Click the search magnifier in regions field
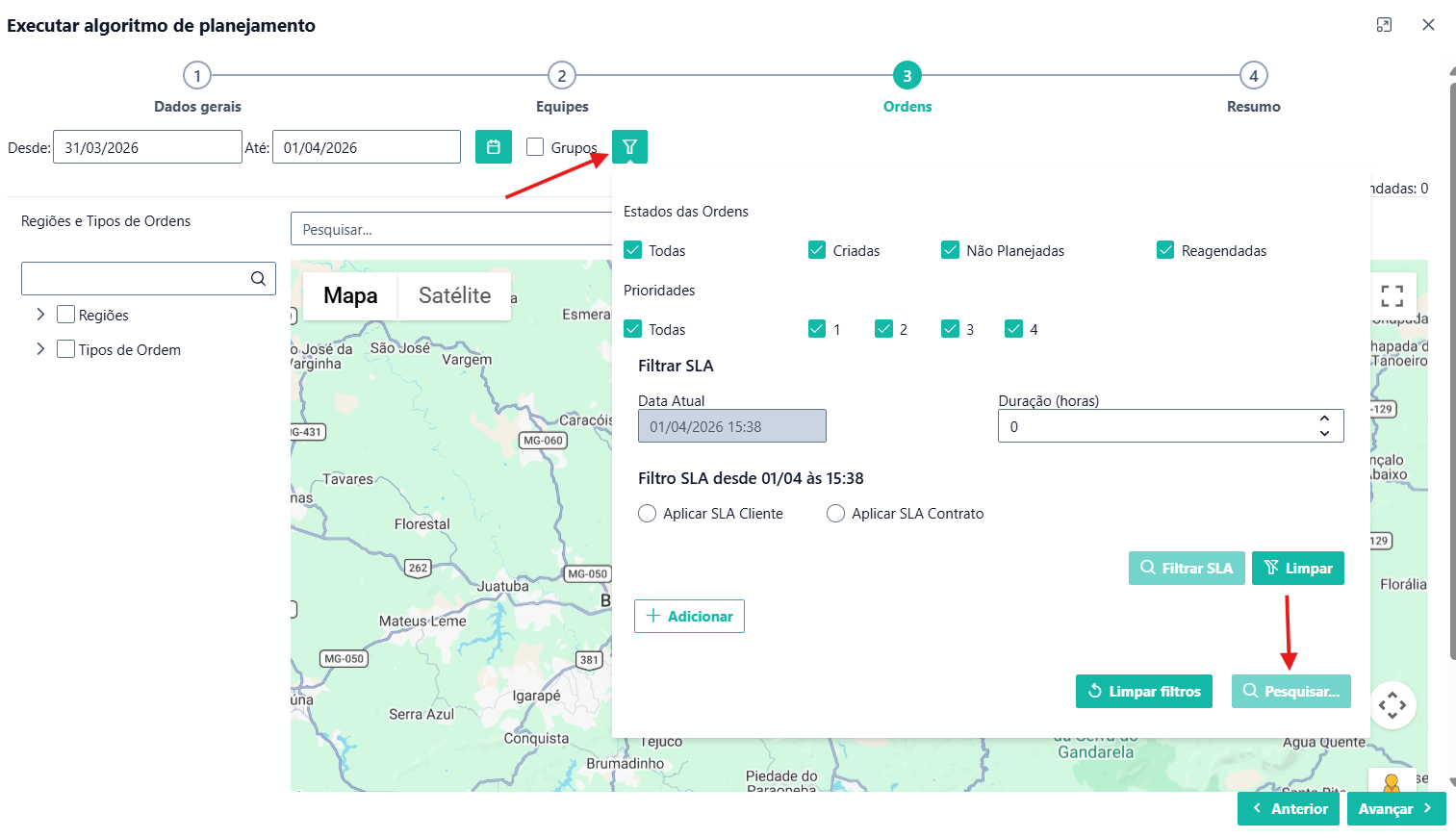 (258, 279)
